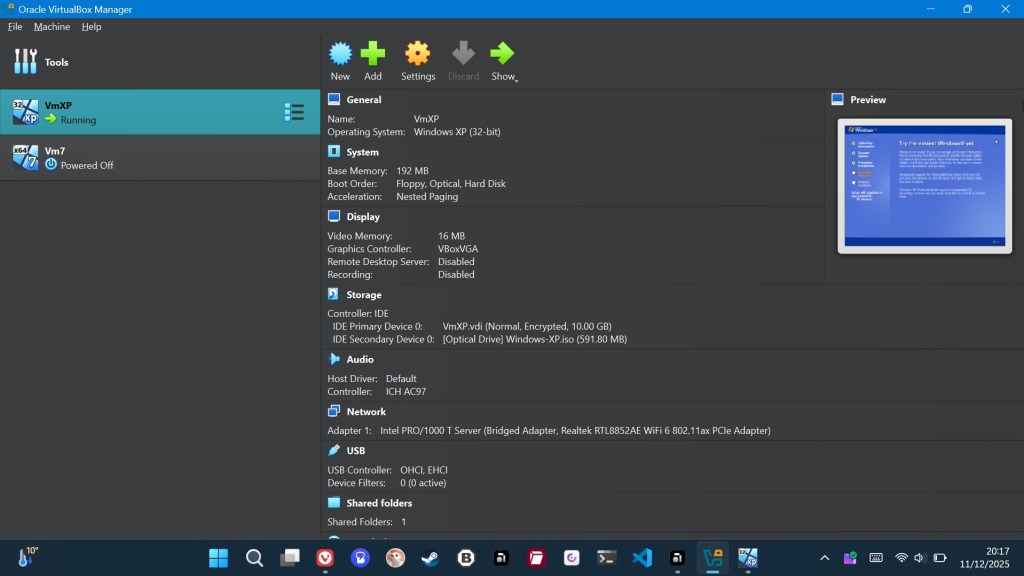Open Settings via the orange gear icon
The height and width of the screenshot is (576, 1024).
coord(418,54)
